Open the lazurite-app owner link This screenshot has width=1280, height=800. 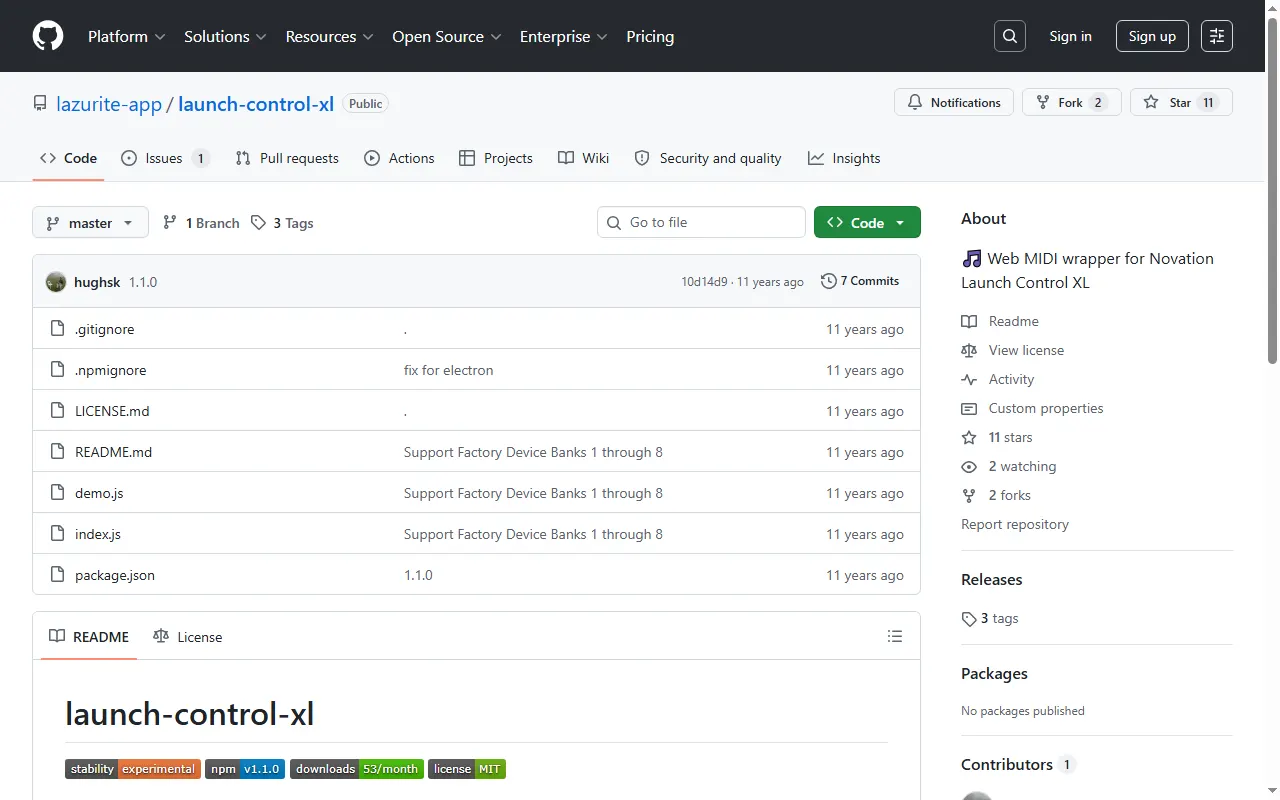109,104
